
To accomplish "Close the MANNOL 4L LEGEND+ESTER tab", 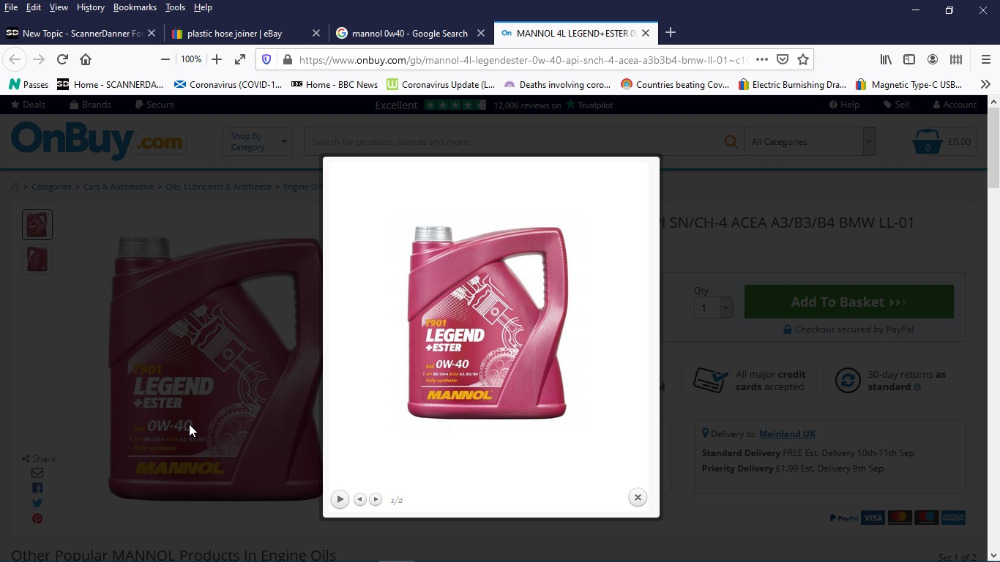I will coord(645,33).
